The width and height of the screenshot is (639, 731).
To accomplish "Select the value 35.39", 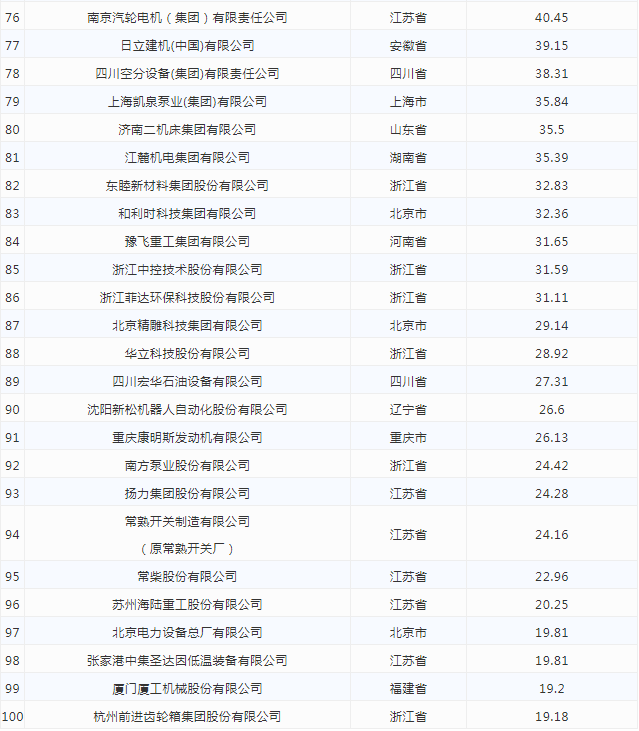I will click(551, 158).
